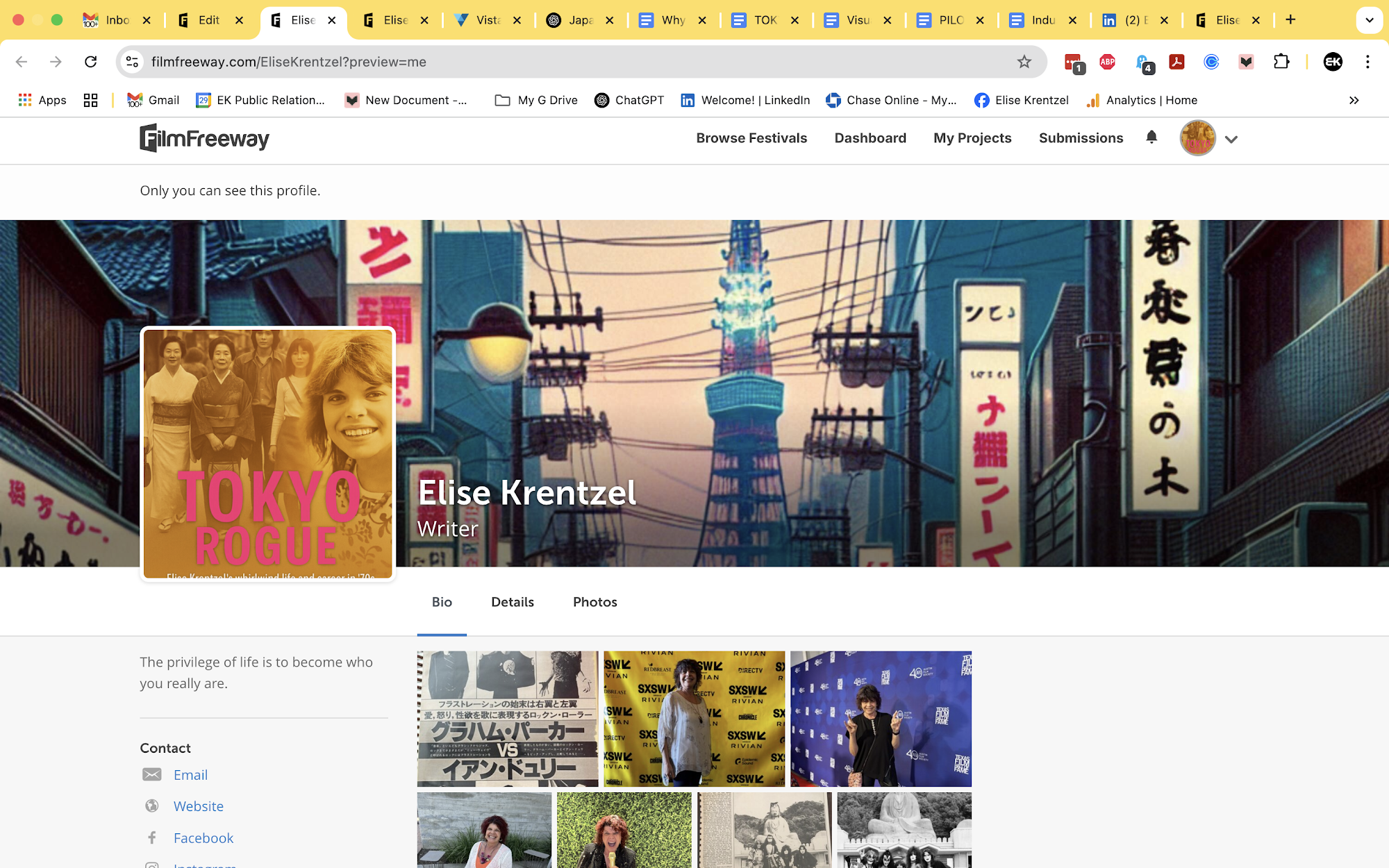Bookmark page with star icon

(1024, 62)
